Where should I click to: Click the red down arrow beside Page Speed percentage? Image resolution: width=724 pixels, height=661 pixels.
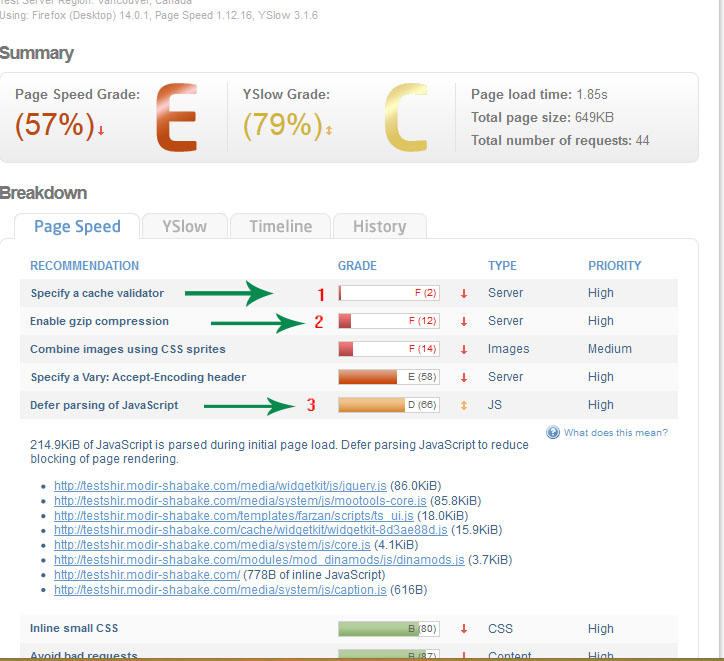[101, 130]
